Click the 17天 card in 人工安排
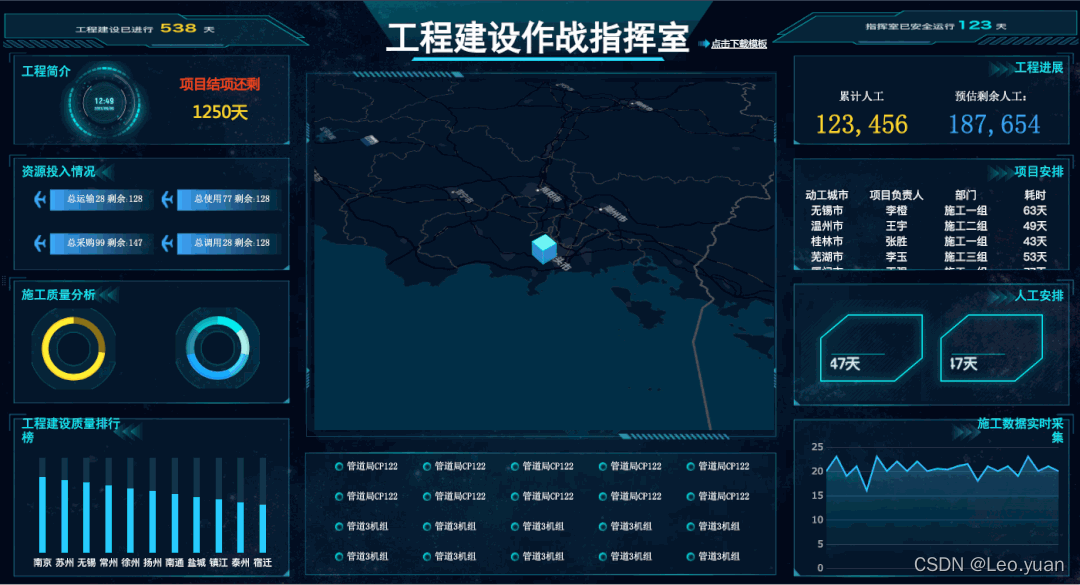 pos(991,348)
